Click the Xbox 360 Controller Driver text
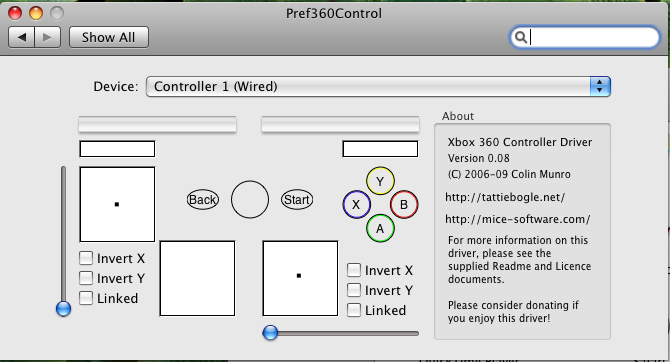 coord(520,142)
